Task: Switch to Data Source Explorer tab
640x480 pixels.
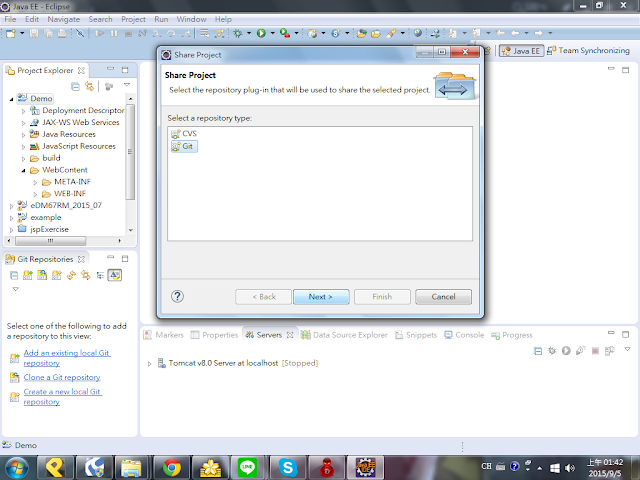Action: 344,335
